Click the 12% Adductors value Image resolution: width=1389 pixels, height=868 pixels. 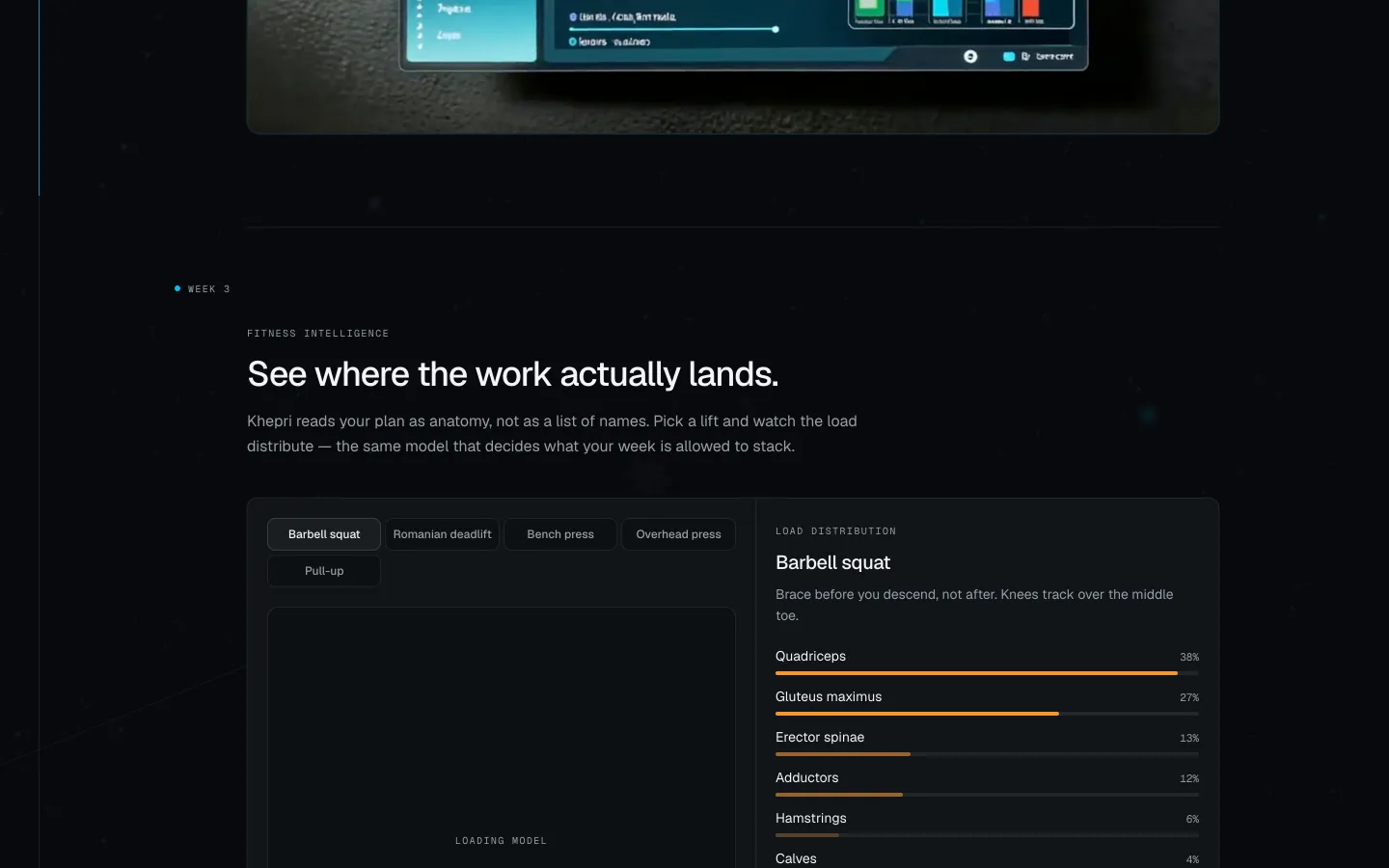click(x=1189, y=778)
